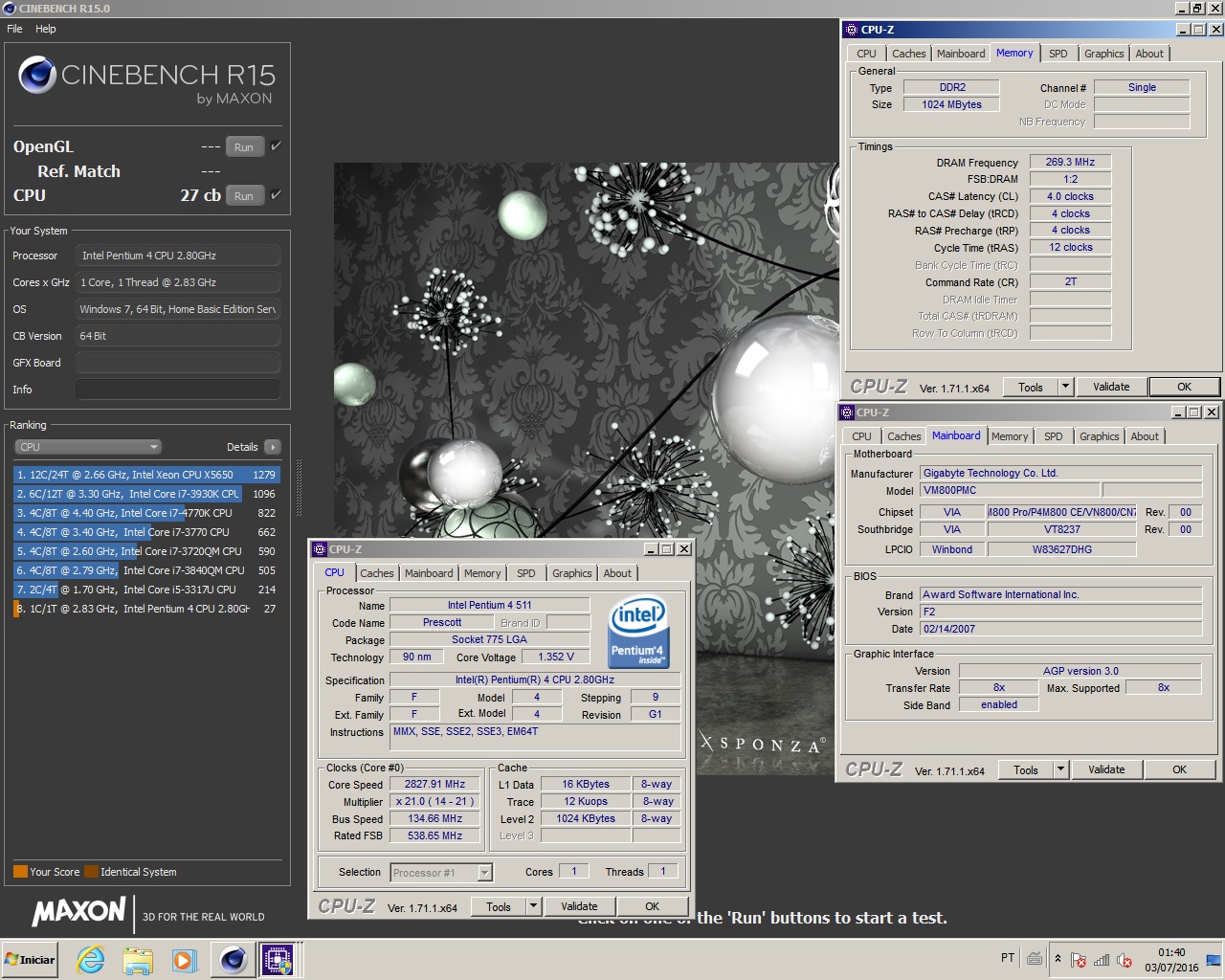Open Graphics tab in Mainboard CPU-Z window
The height and width of the screenshot is (980, 1225).
(1099, 436)
